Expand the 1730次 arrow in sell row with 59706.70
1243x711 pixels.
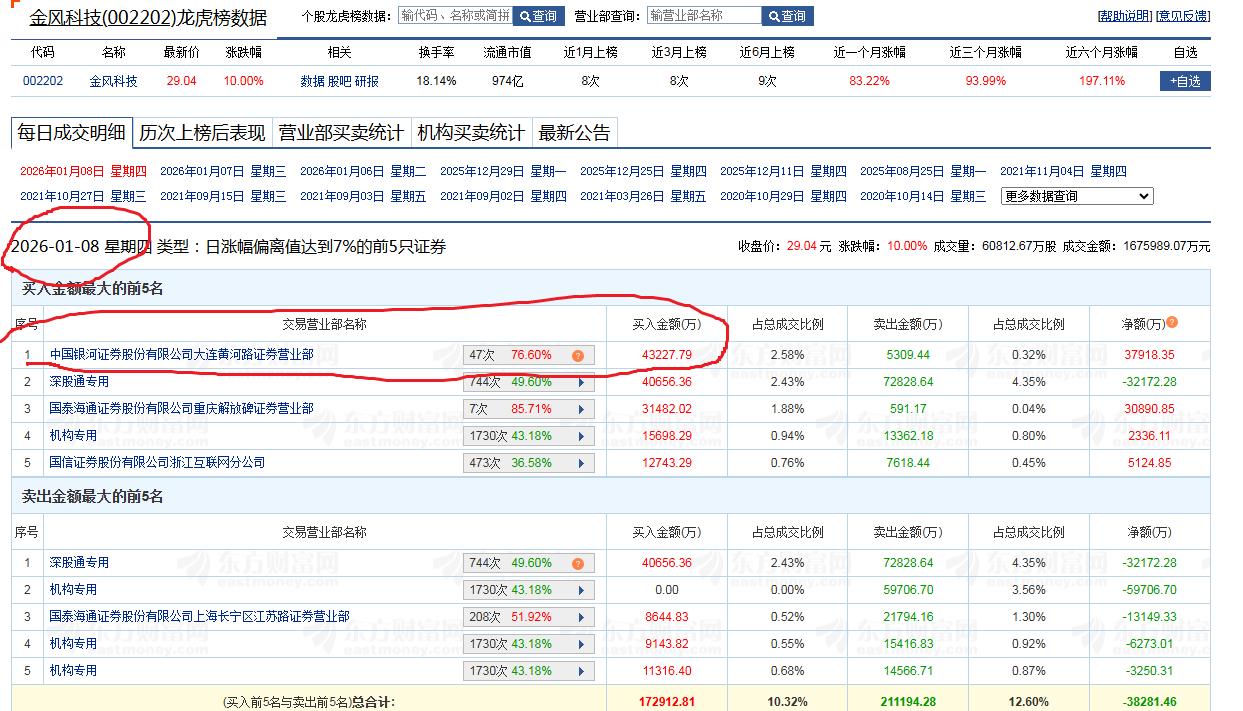pos(581,590)
